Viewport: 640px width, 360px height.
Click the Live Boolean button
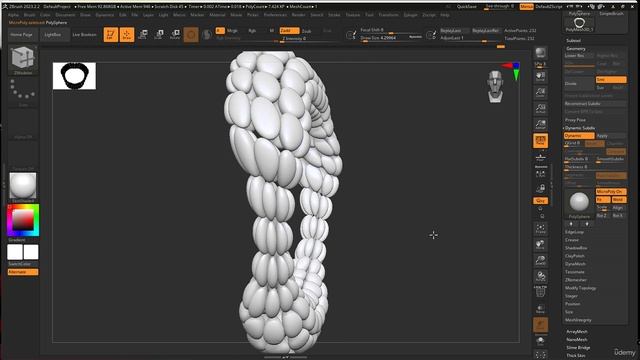pyautogui.click(x=84, y=35)
